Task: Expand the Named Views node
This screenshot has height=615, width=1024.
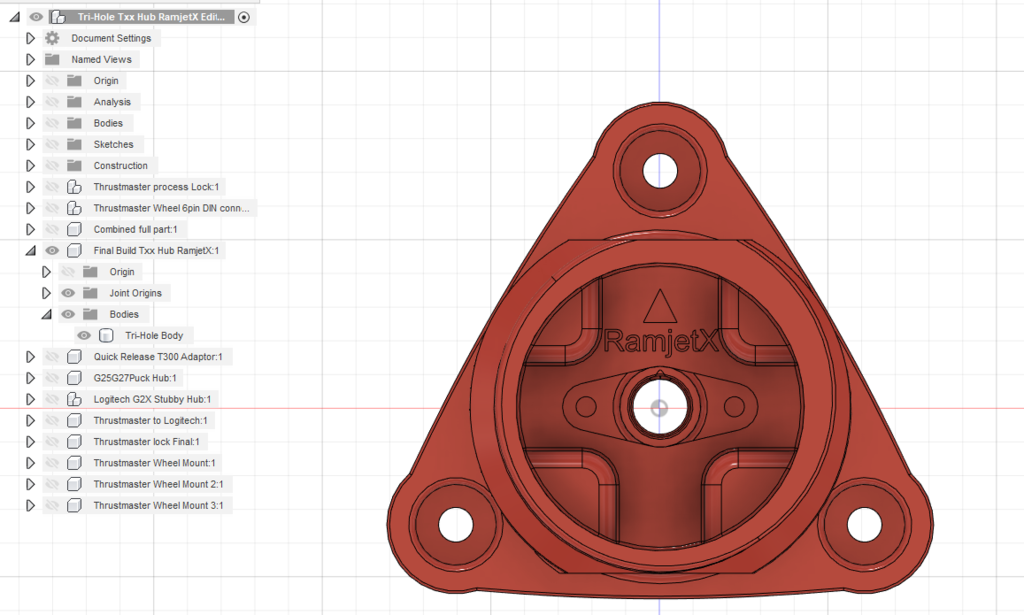Action: click(x=30, y=59)
